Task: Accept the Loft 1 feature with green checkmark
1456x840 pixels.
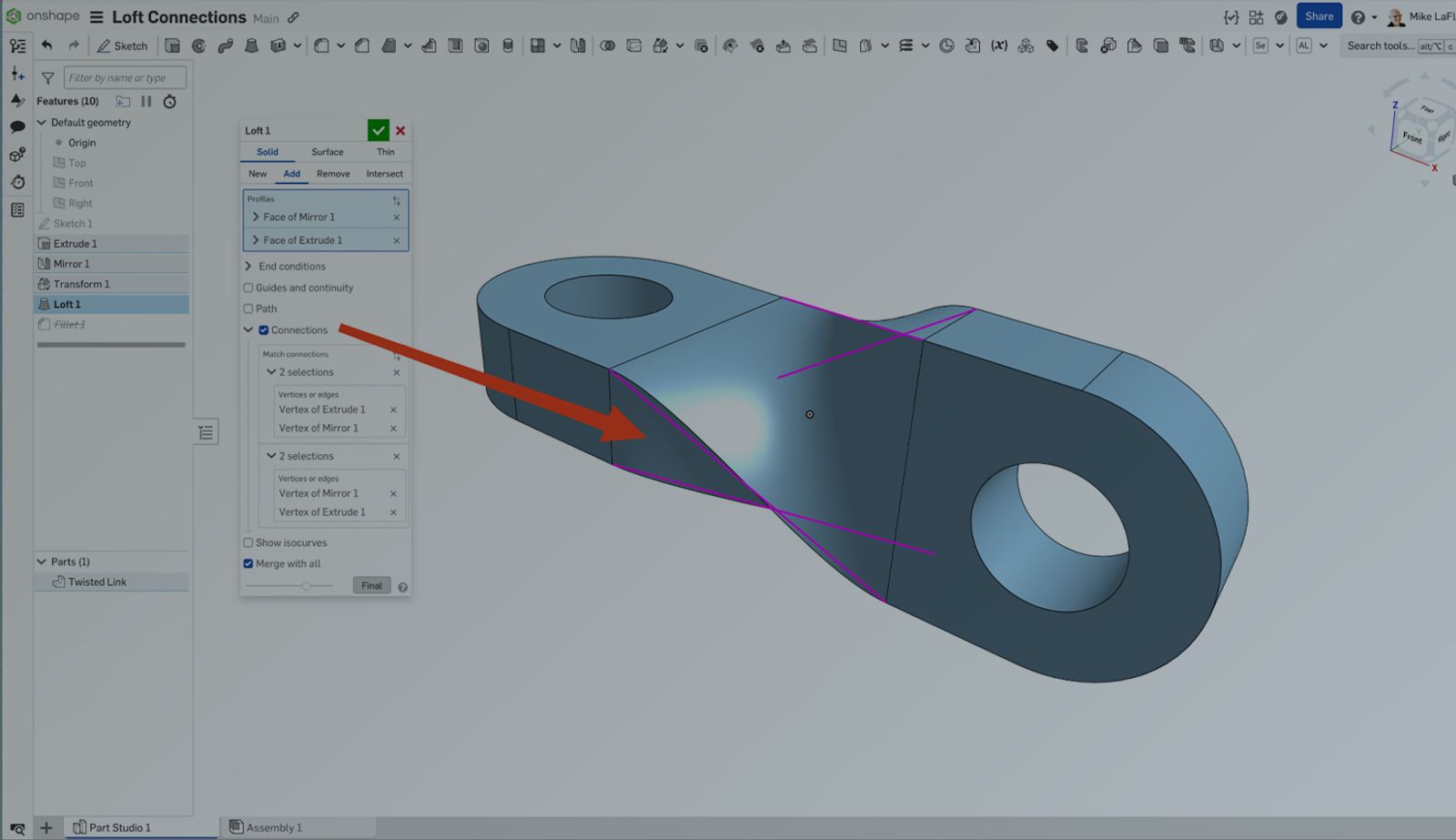Action: pyautogui.click(x=378, y=130)
